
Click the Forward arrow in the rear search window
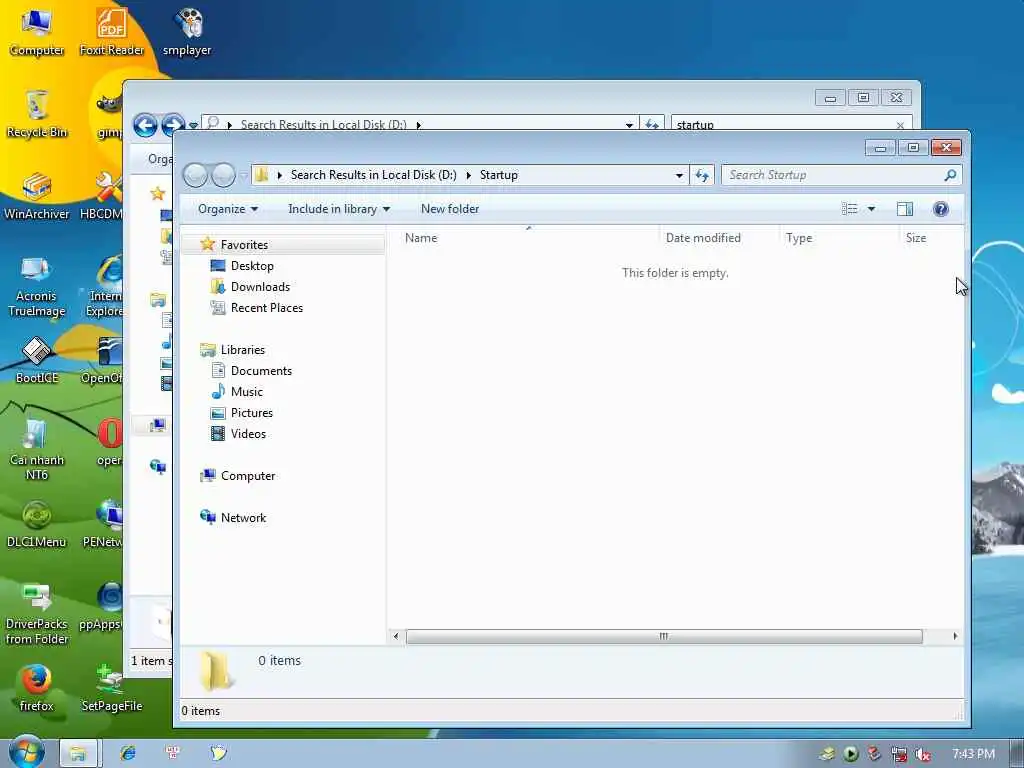click(x=172, y=124)
